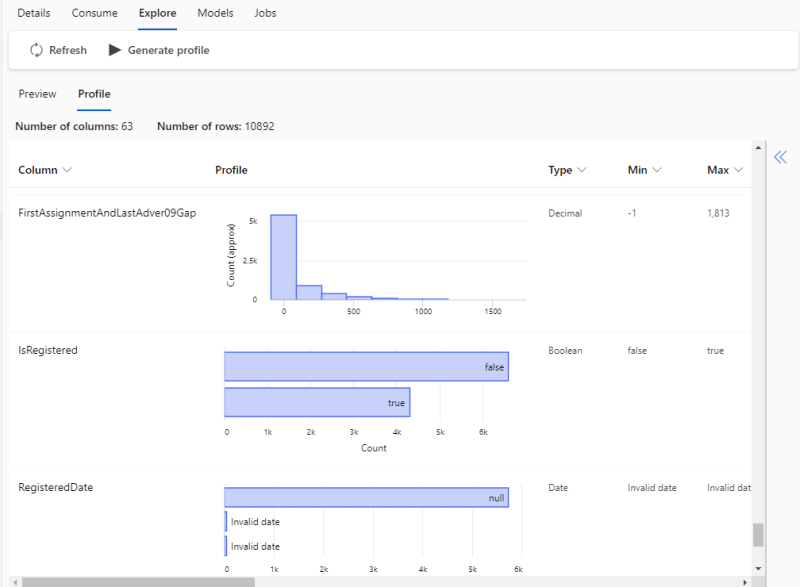
Task: Click the 'Decimal' type cell
Action: point(565,213)
